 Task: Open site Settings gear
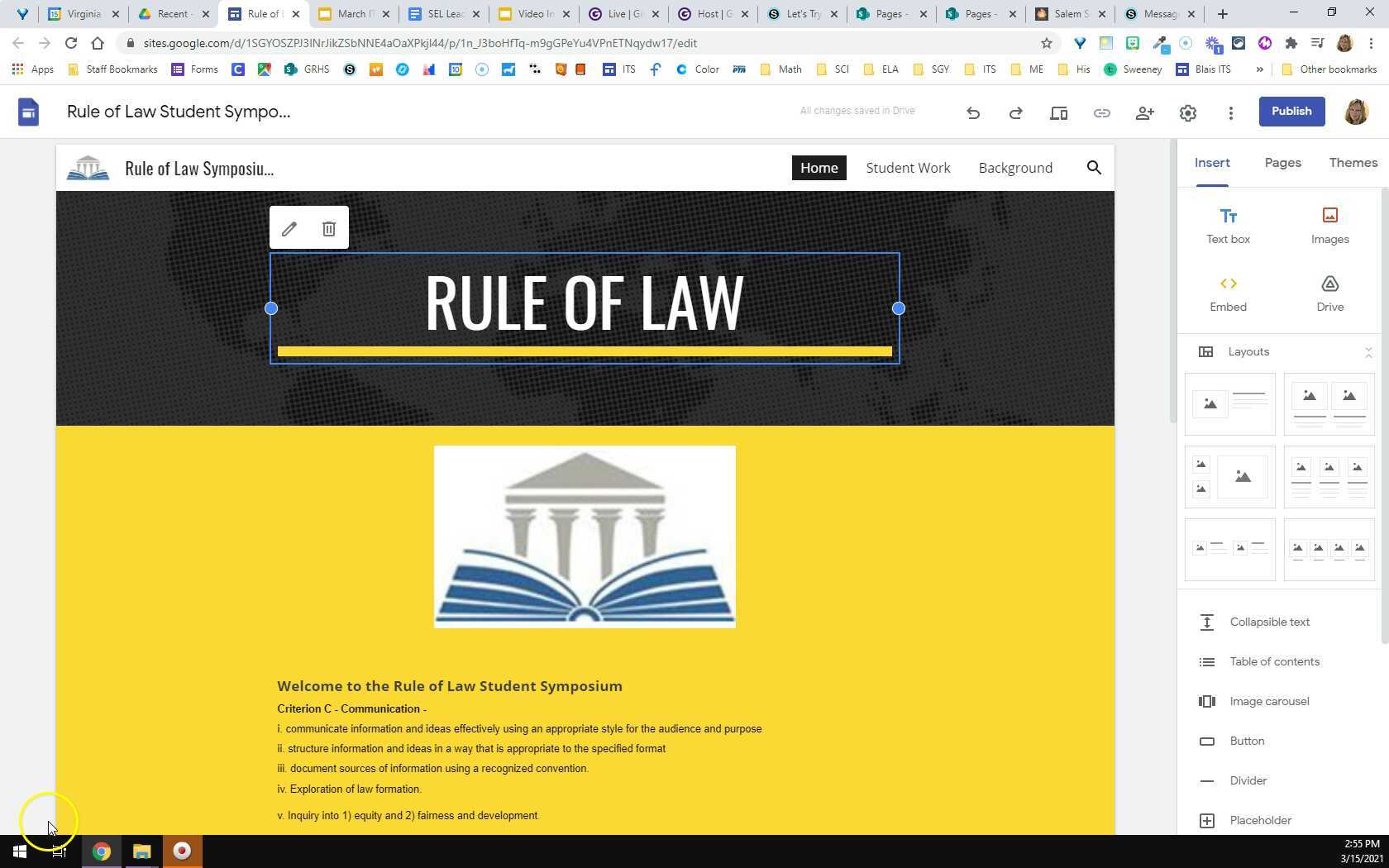(x=1188, y=112)
